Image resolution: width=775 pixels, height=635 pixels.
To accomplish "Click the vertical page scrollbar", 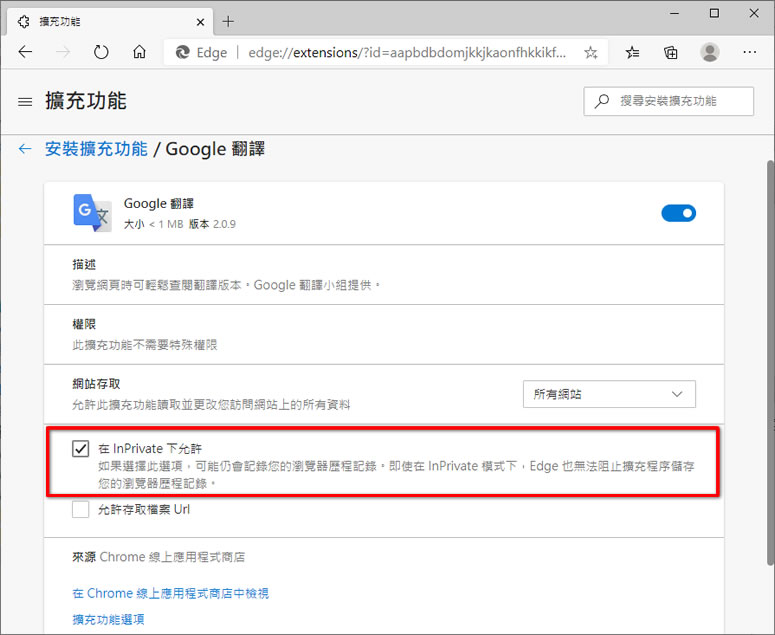I will [x=770, y=362].
